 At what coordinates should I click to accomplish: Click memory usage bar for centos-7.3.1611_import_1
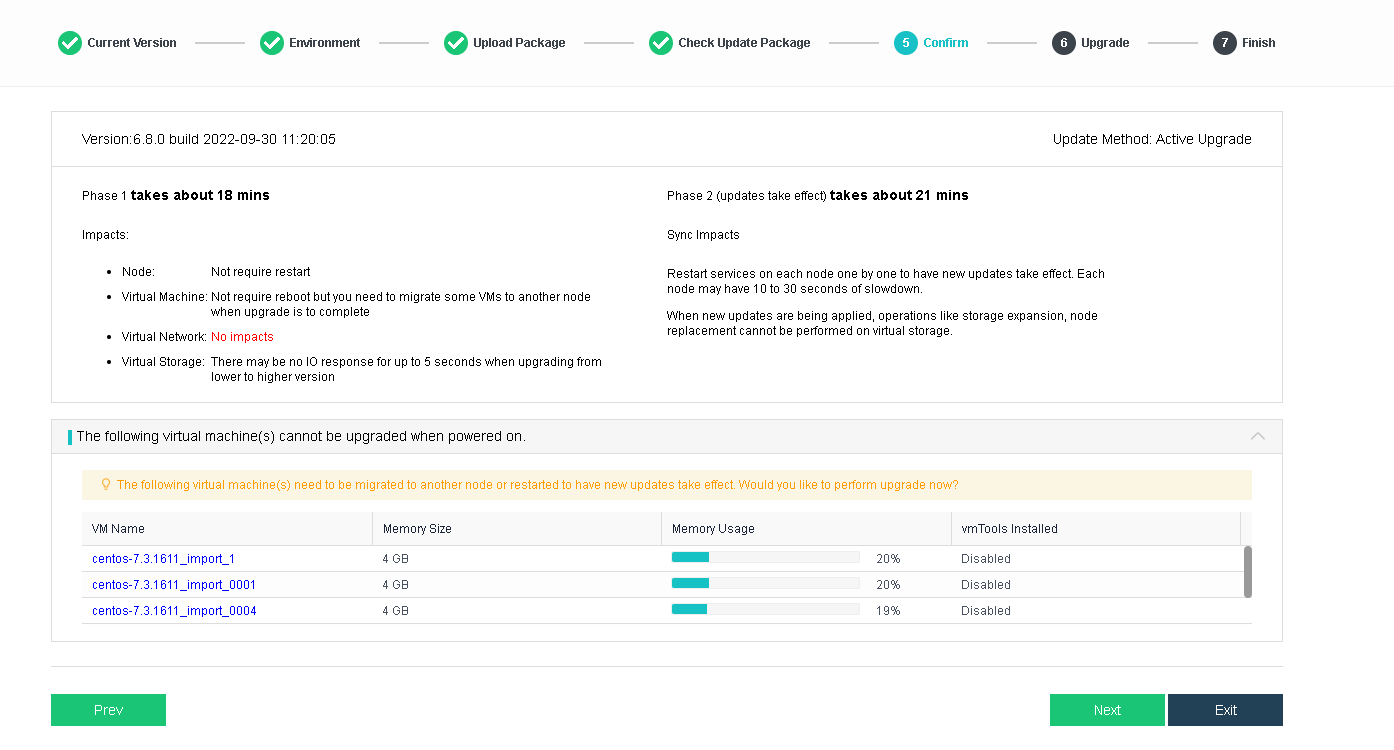[x=765, y=558]
